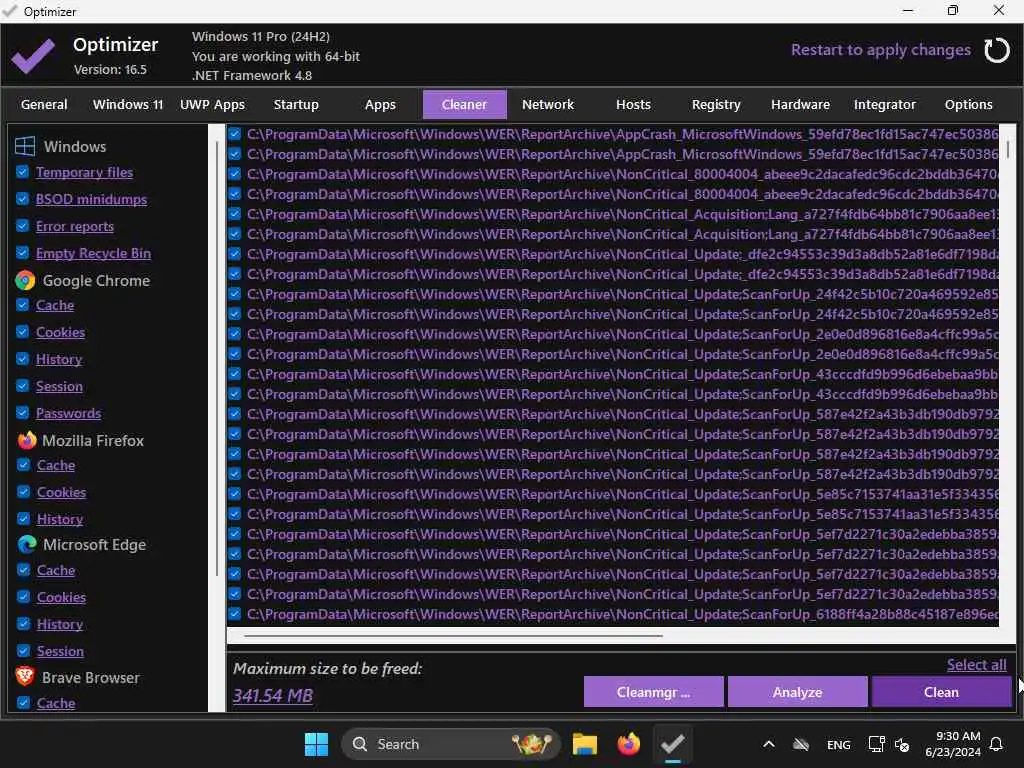Uncheck Mozilla Firefox Cookies checkbox

click(24, 492)
